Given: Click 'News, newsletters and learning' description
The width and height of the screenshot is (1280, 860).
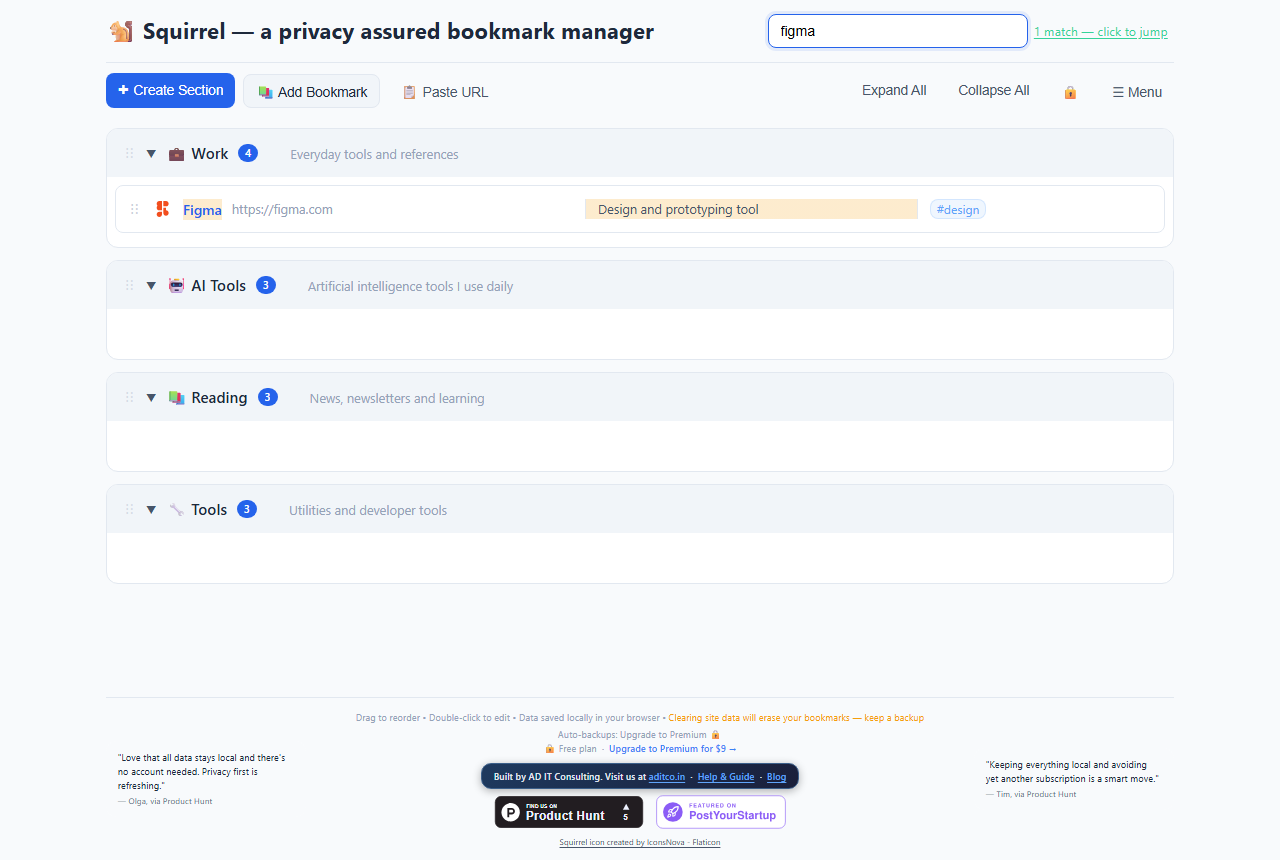Looking at the screenshot, I should [397, 399].
